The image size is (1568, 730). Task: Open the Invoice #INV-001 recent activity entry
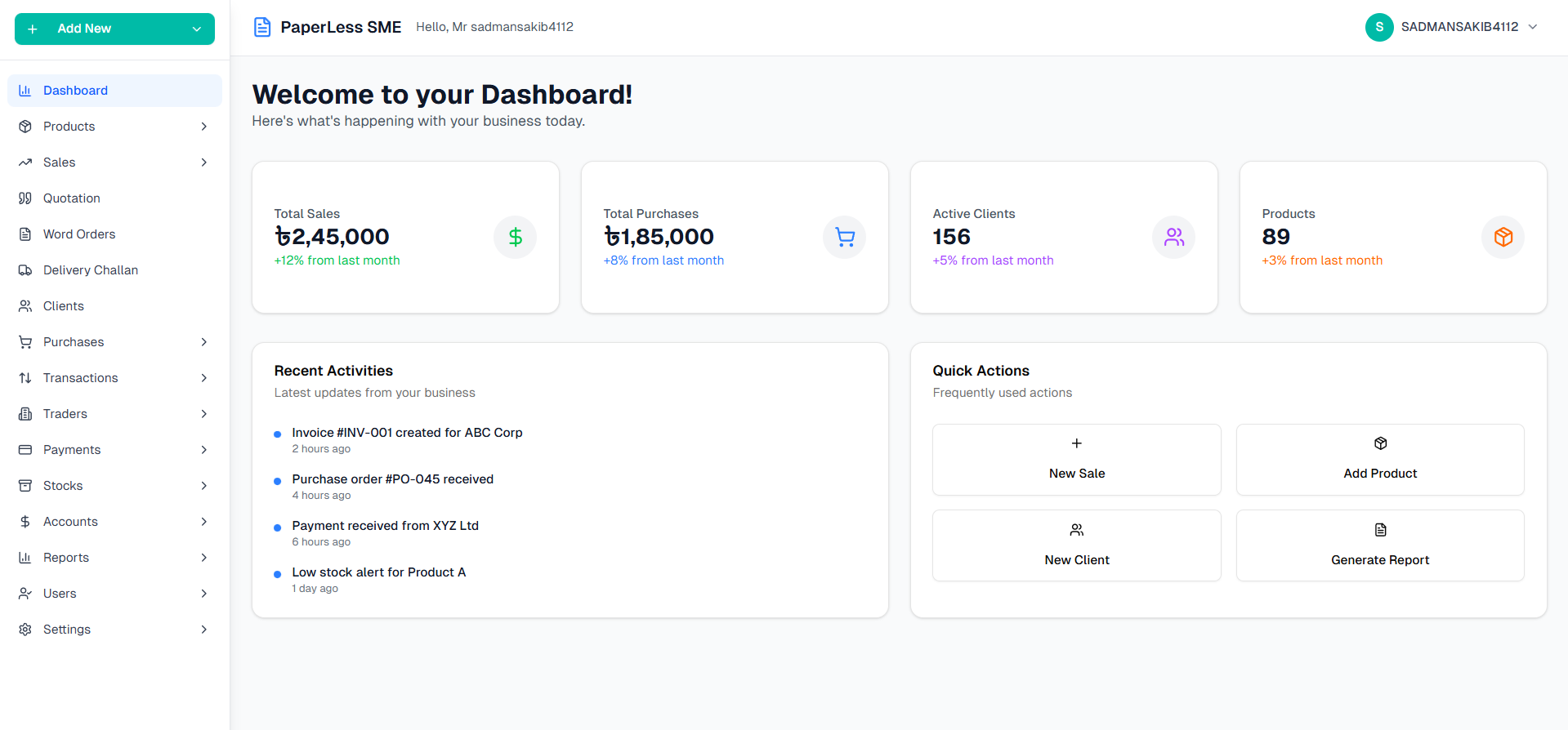tap(407, 433)
